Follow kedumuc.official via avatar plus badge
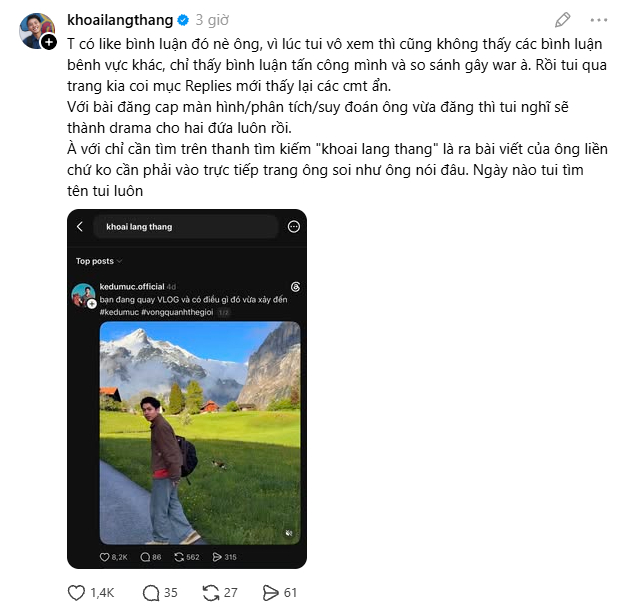 [92, 303]
